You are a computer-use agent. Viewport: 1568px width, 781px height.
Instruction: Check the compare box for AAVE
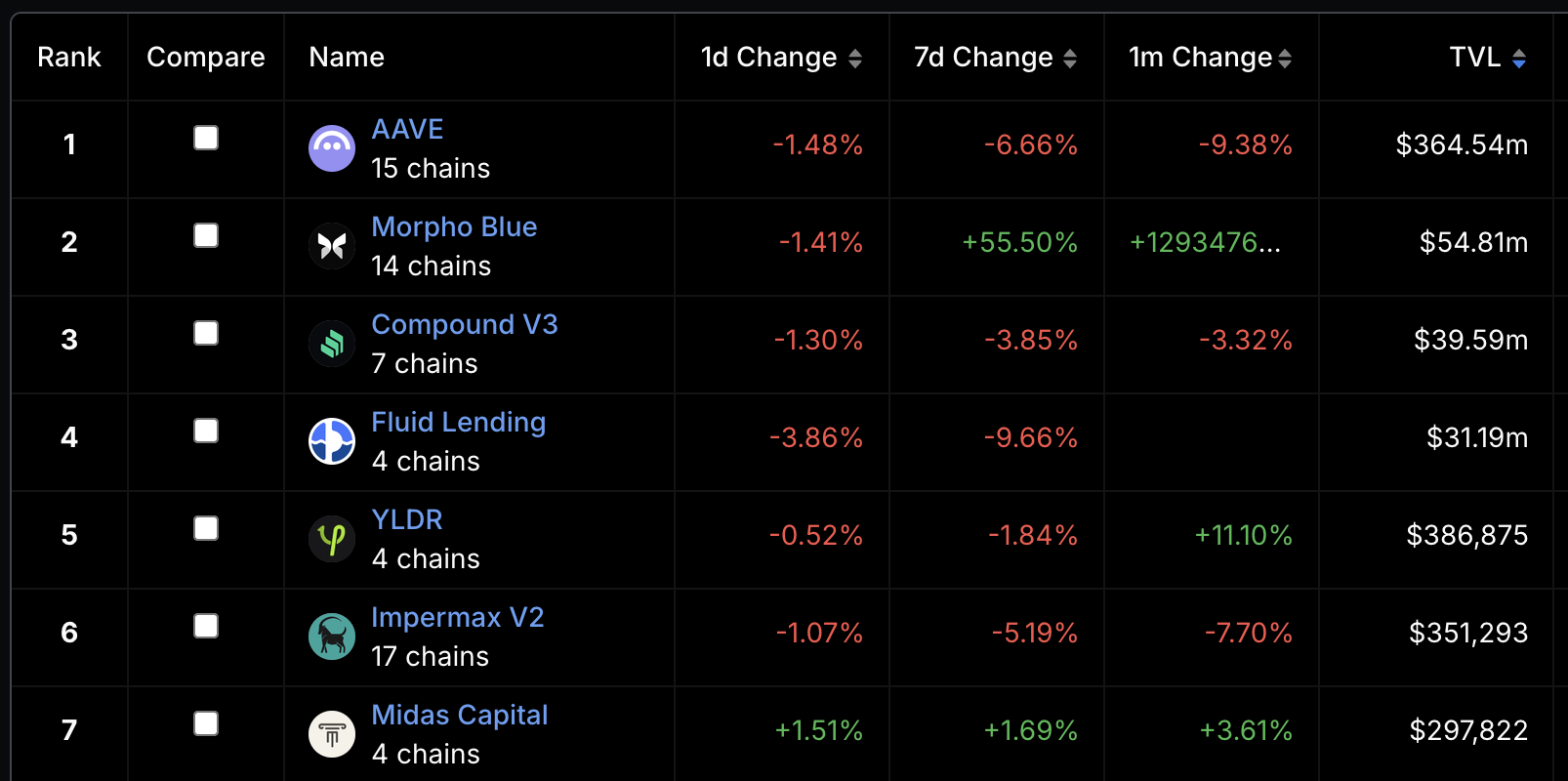[206, 138]
